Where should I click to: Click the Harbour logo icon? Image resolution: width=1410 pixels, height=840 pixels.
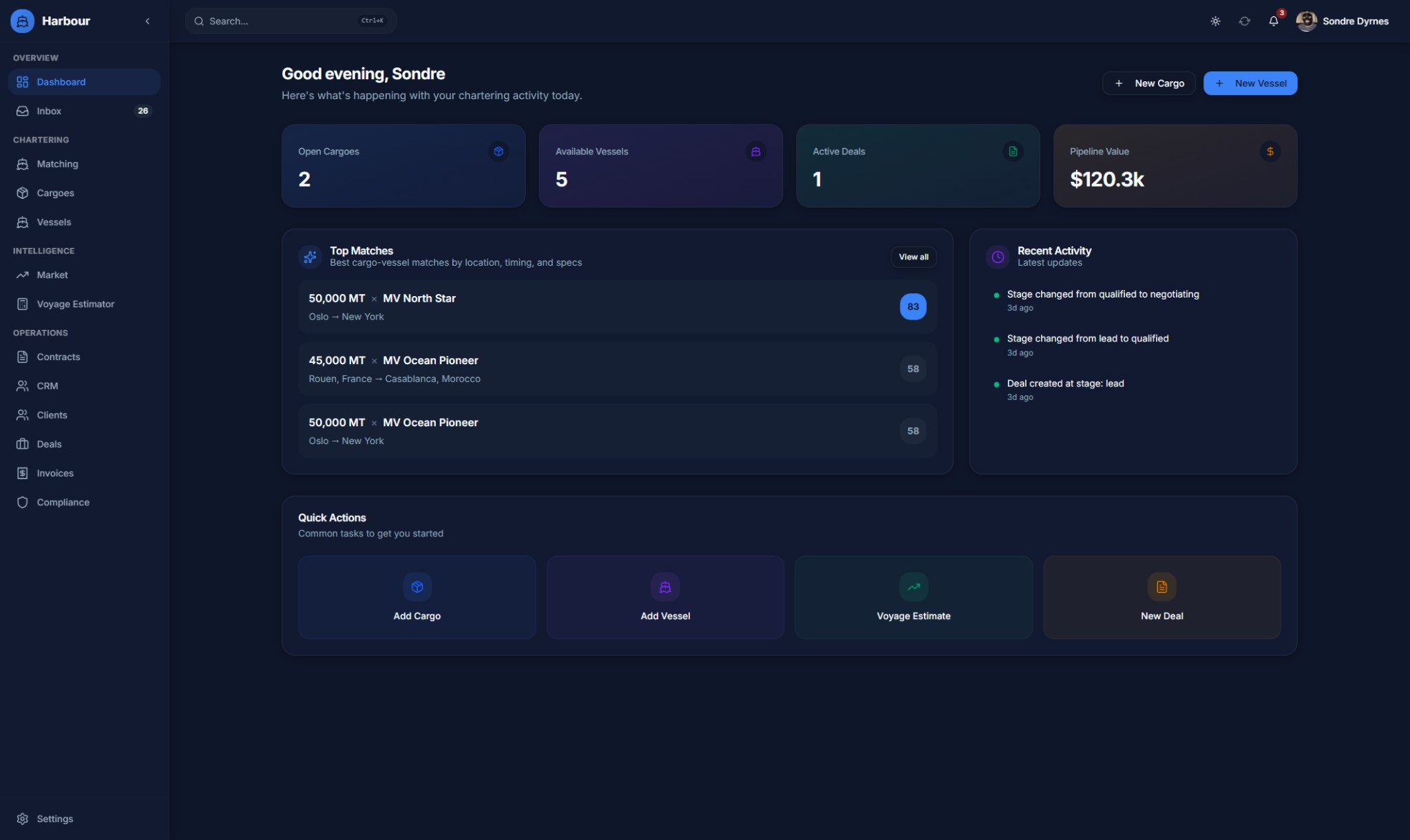pyautogui.click(x=22, y=21)
